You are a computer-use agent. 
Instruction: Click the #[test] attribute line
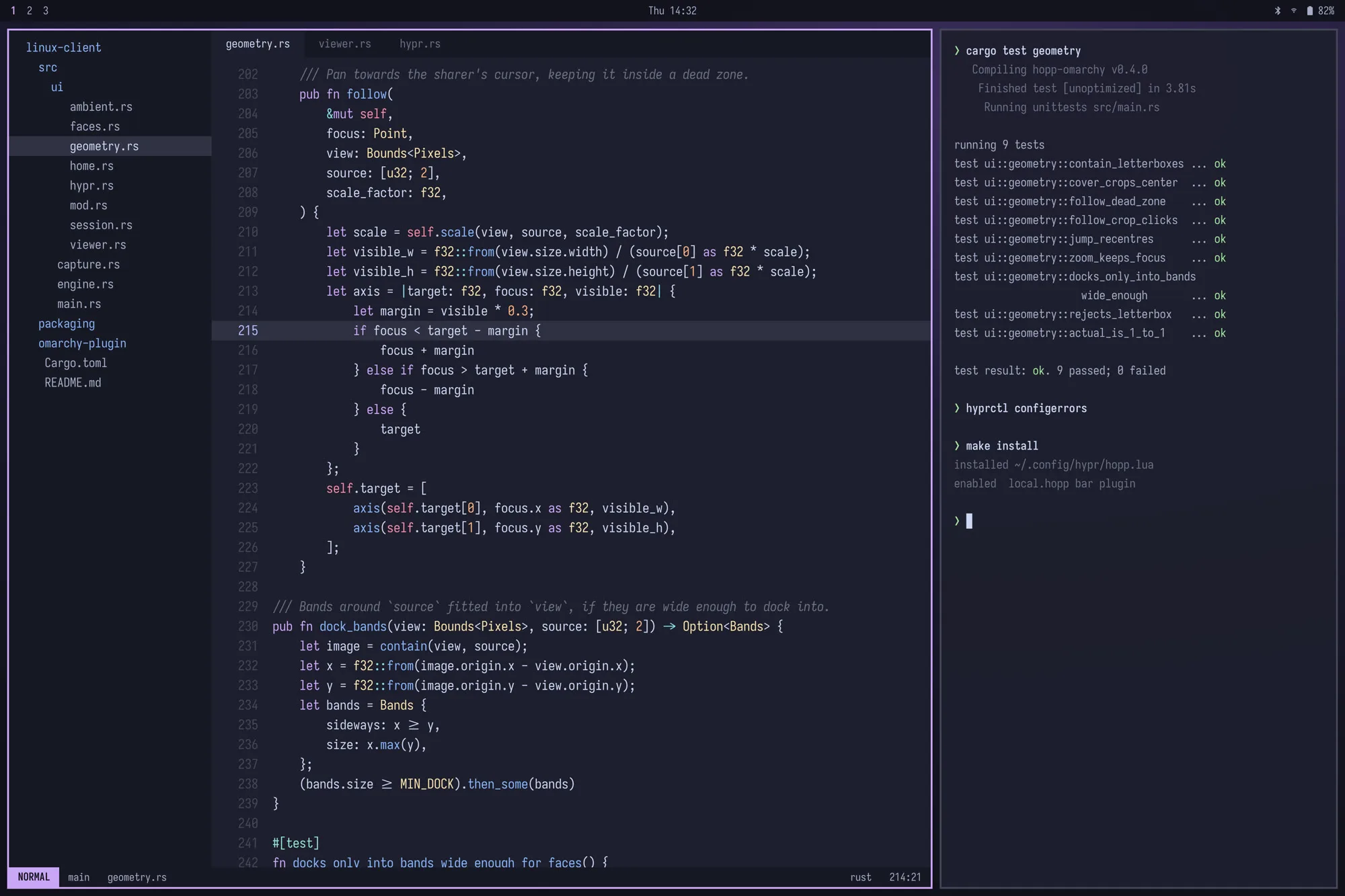[296, 843]
